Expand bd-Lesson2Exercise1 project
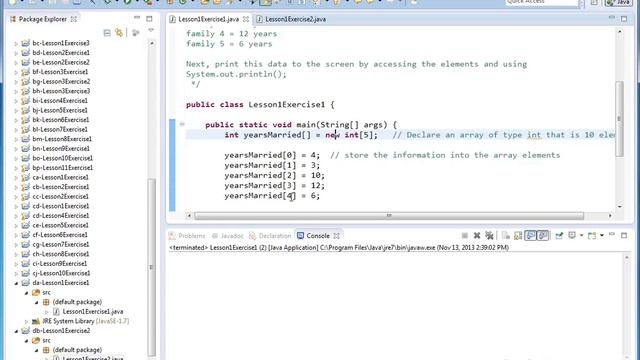This screenshot has height=360, width=640. pos(16,53)
